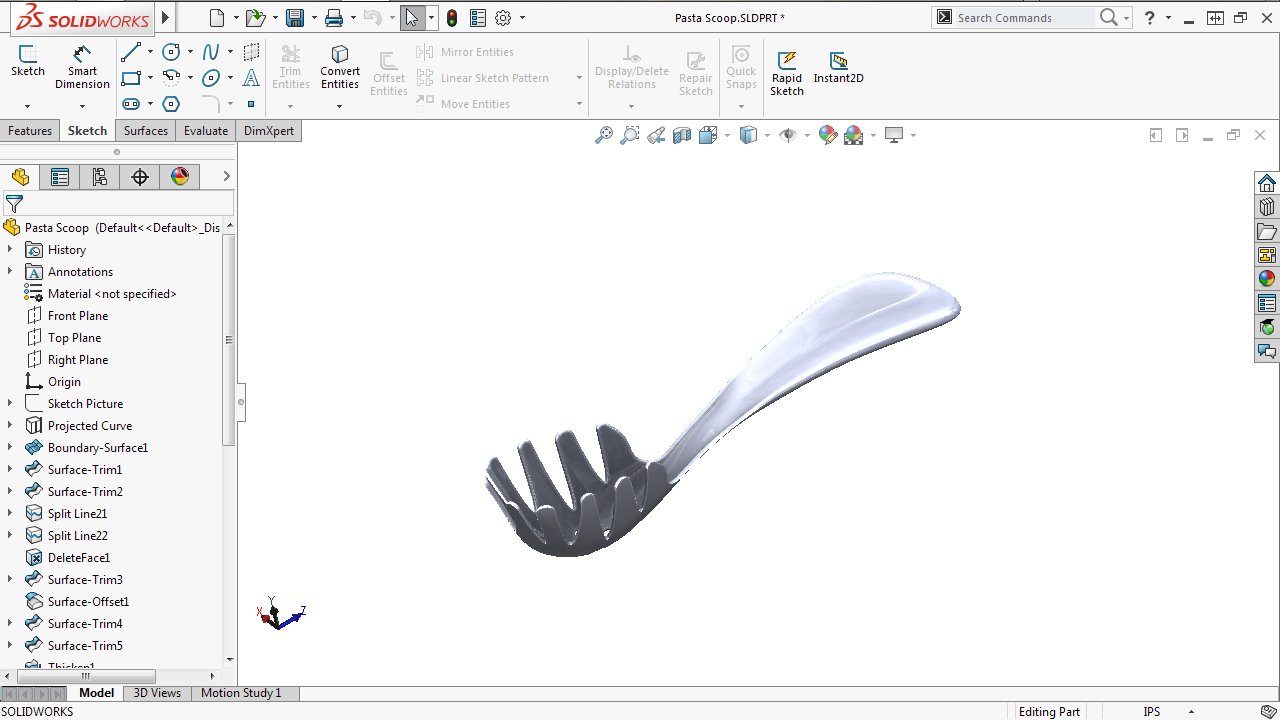Select the Smart Dimension tool
This screenshot has width=1280, height=720.
pyautogui.click(x=81, y=67)
